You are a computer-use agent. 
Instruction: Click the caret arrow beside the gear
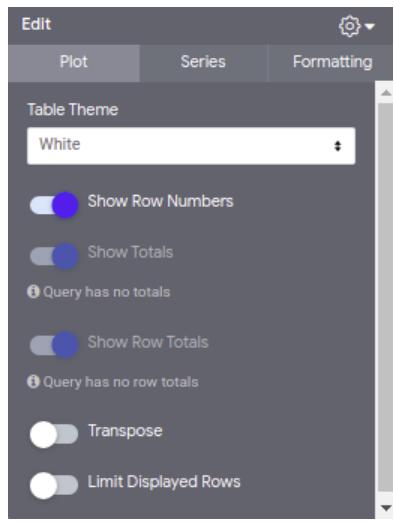point(370,26)
